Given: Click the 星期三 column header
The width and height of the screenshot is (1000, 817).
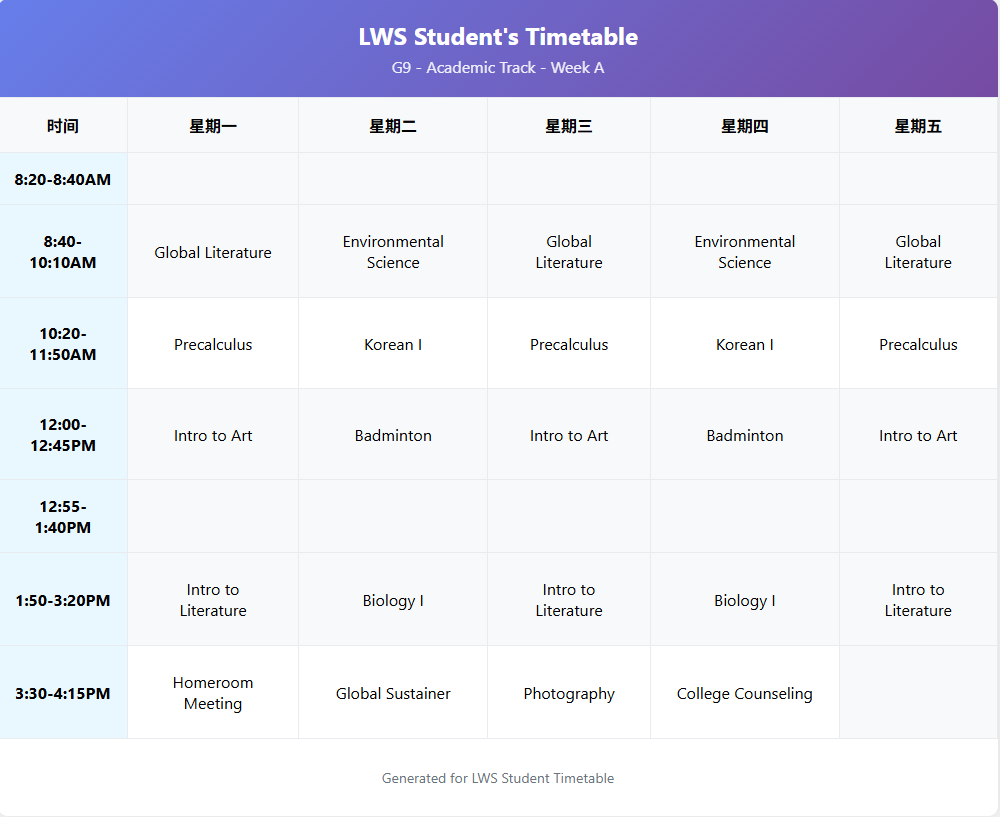Looking at the screenshot, I should [x=569, y=124].
